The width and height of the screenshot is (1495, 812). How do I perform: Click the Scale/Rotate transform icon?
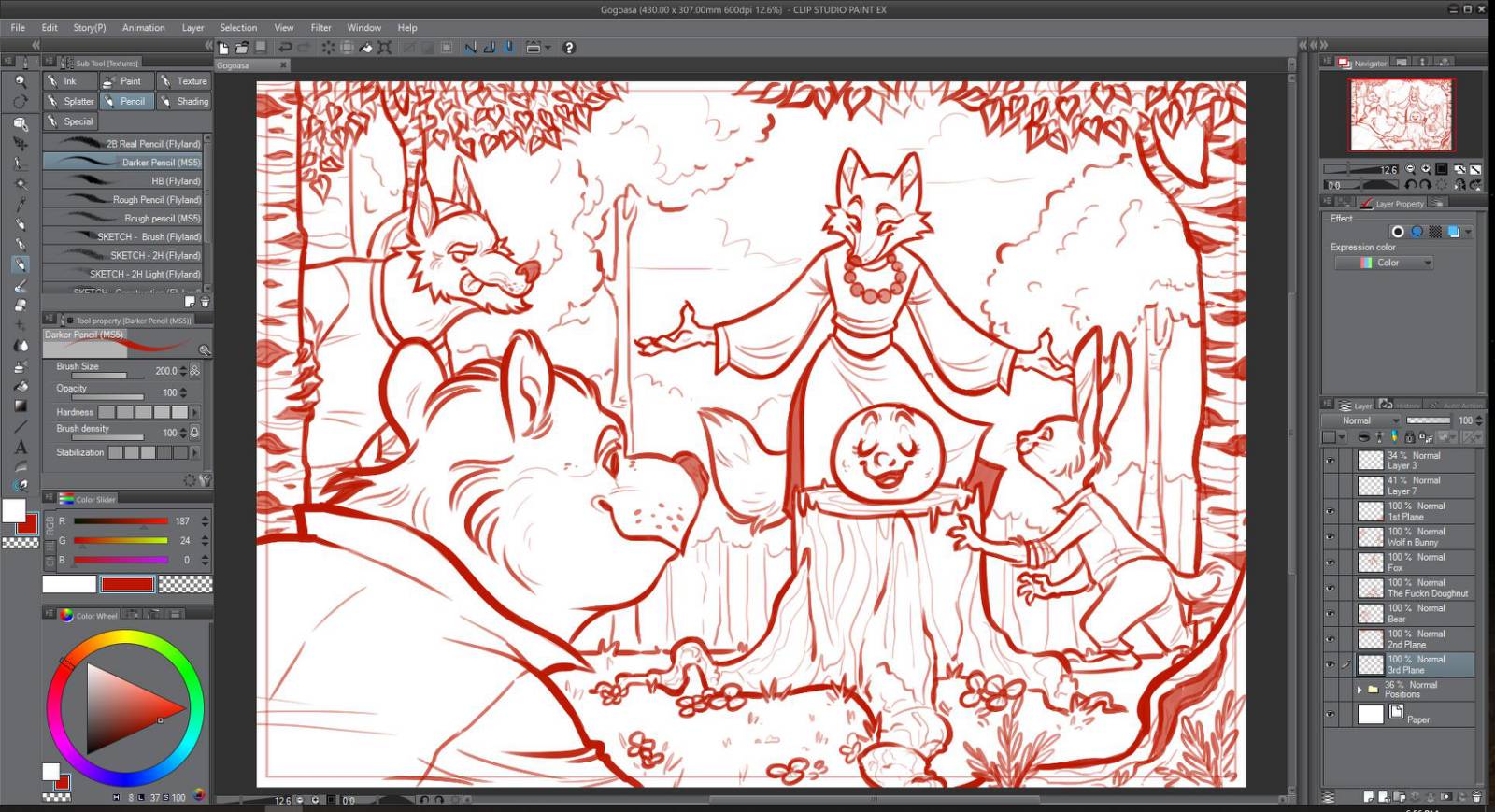(385, 48)
